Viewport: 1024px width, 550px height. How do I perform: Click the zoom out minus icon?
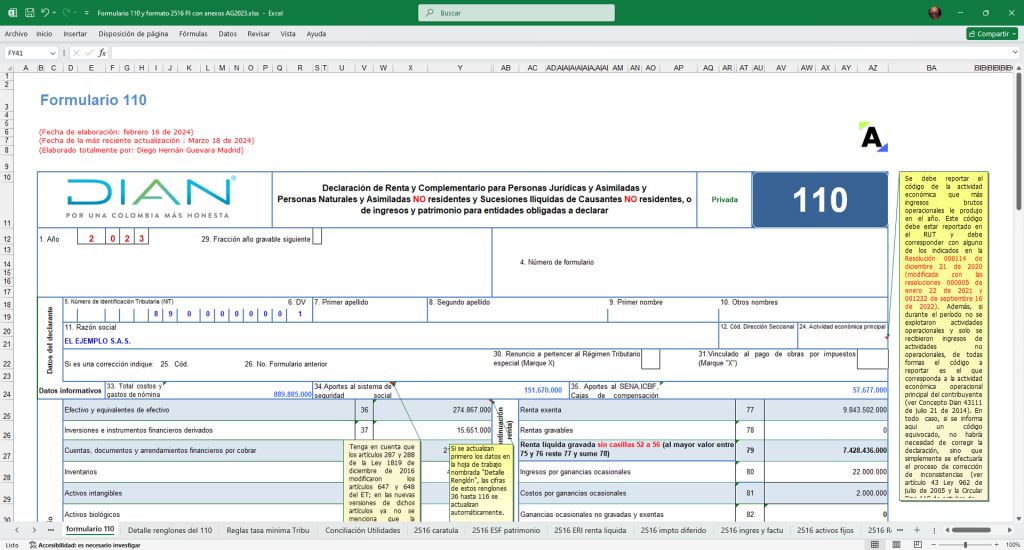tap(933, 545)
